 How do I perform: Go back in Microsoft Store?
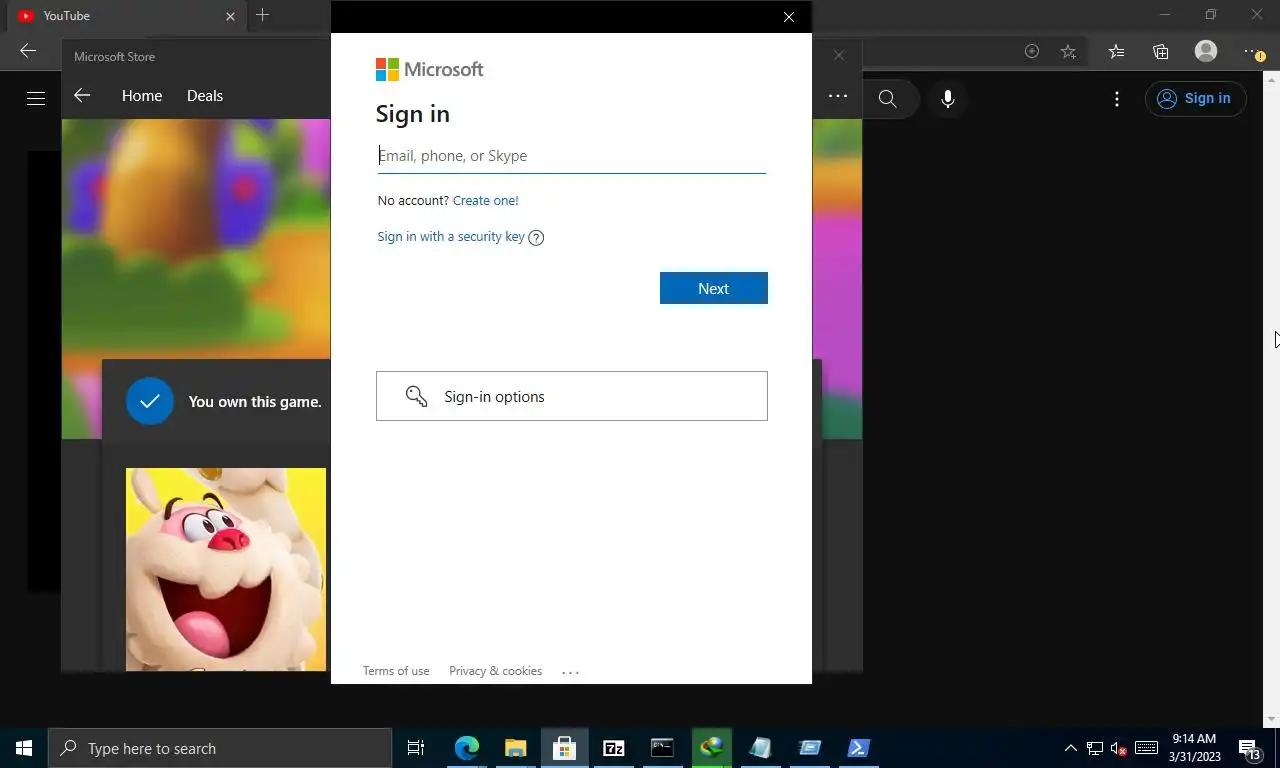(82, 96)
